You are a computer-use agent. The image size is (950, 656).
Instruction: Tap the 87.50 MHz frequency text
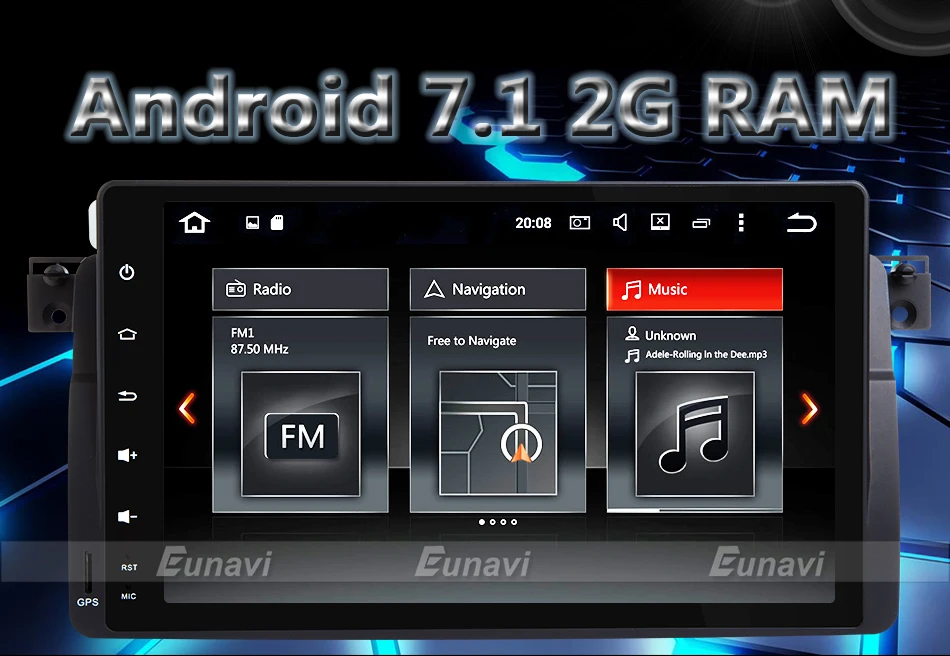tap(259, 349)
